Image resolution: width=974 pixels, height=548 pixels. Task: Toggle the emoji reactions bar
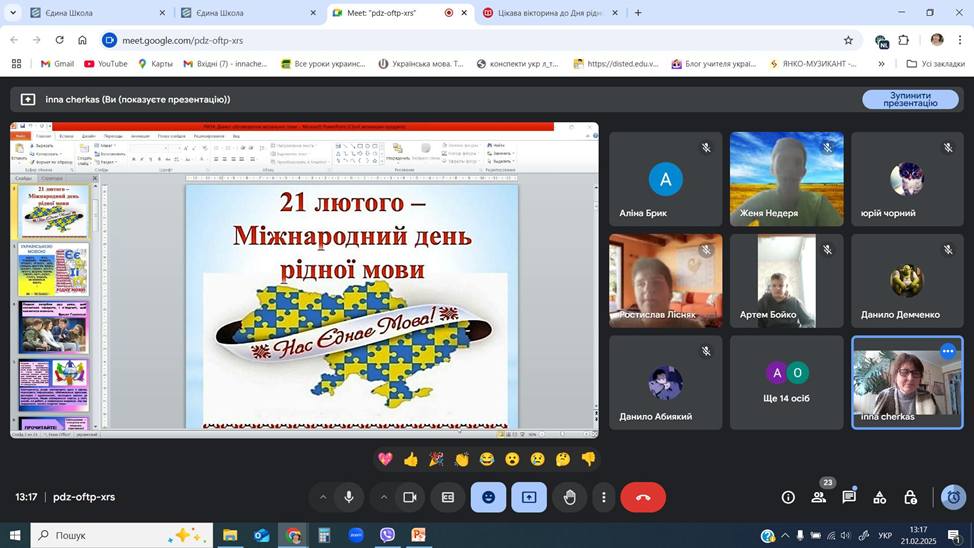488,497
